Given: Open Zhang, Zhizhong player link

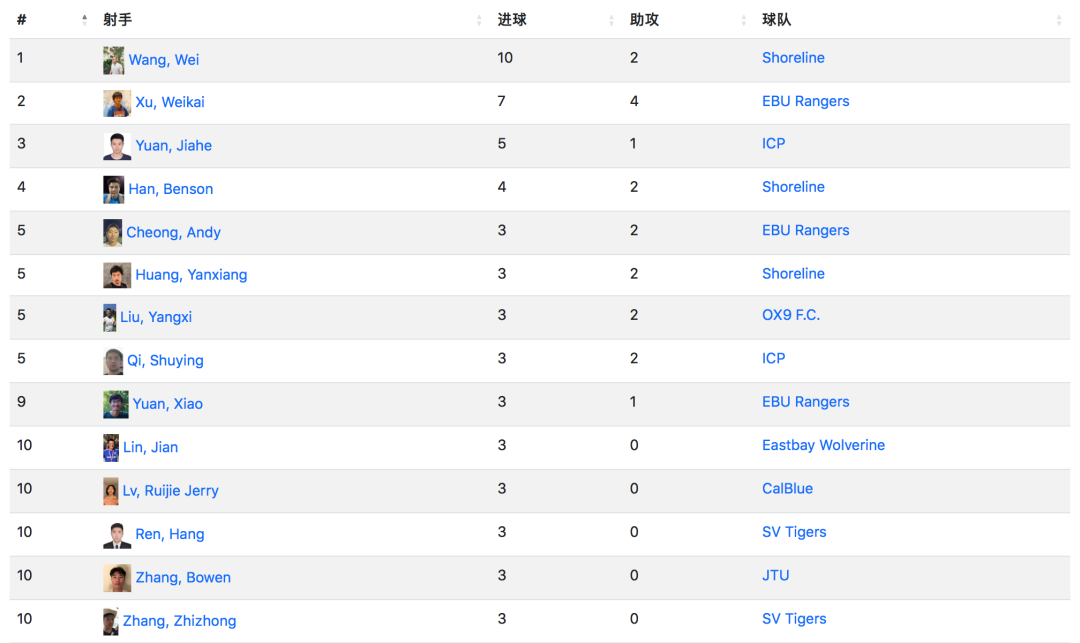Looking at the screenshot, I should tap(179, 621).
